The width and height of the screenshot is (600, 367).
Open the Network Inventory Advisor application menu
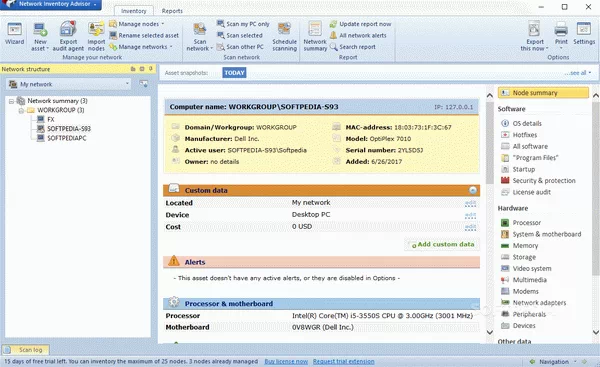[x=51, y=5]
